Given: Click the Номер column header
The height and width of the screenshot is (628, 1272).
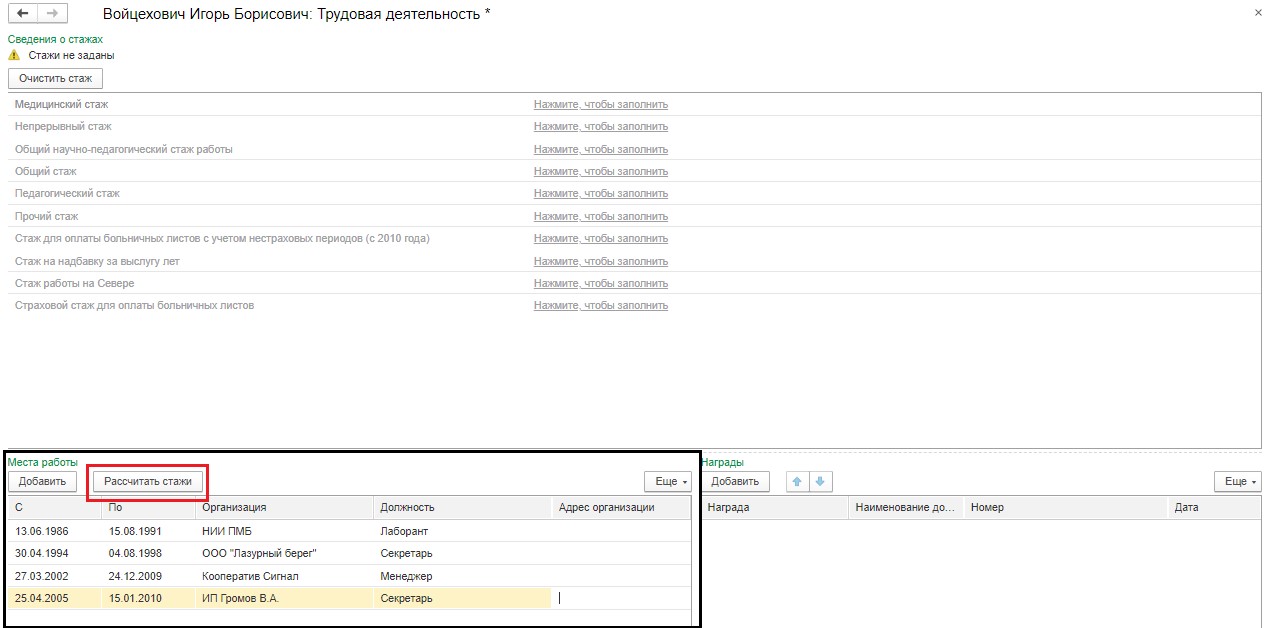Looking at the screenshot, I should pyautogui.click(x=1066, y=507).
